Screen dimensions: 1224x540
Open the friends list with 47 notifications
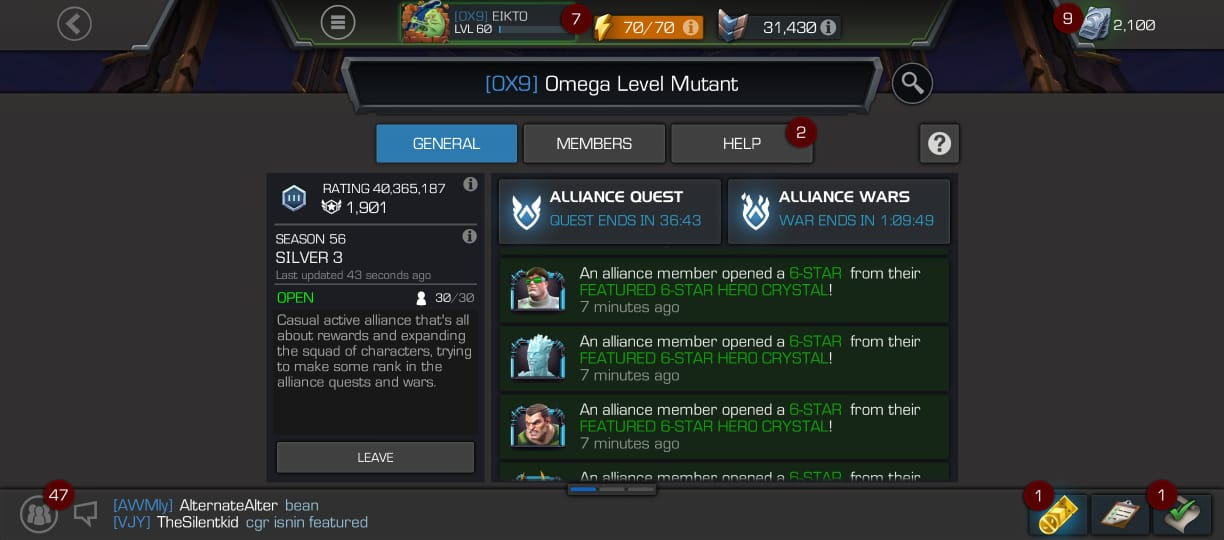(x=39, y=514)
